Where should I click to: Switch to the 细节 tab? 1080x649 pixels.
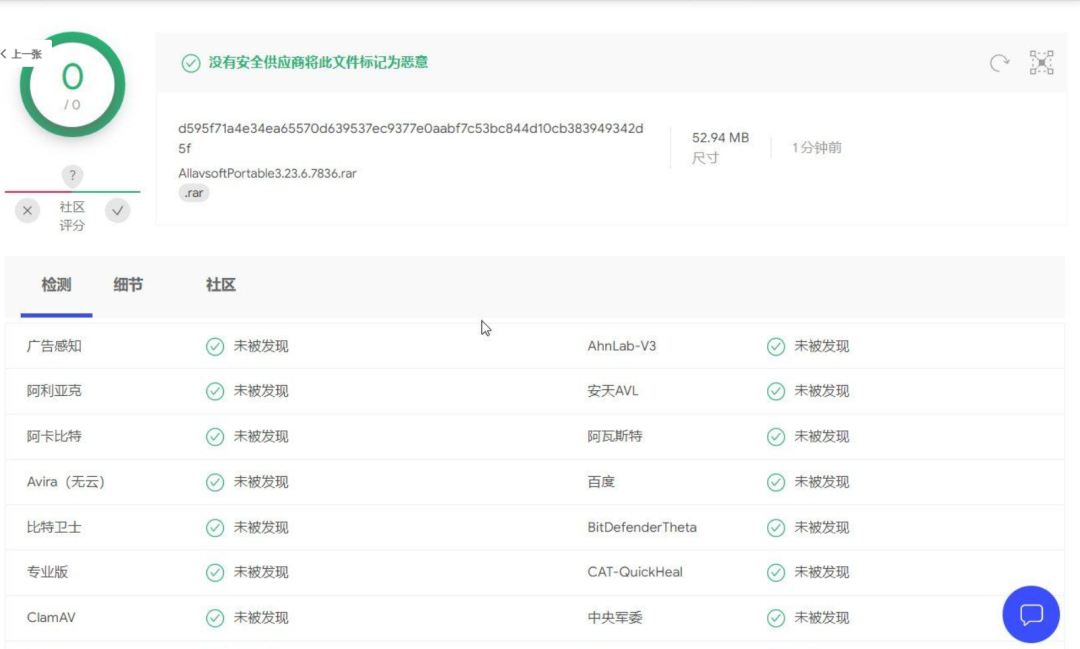128,285
